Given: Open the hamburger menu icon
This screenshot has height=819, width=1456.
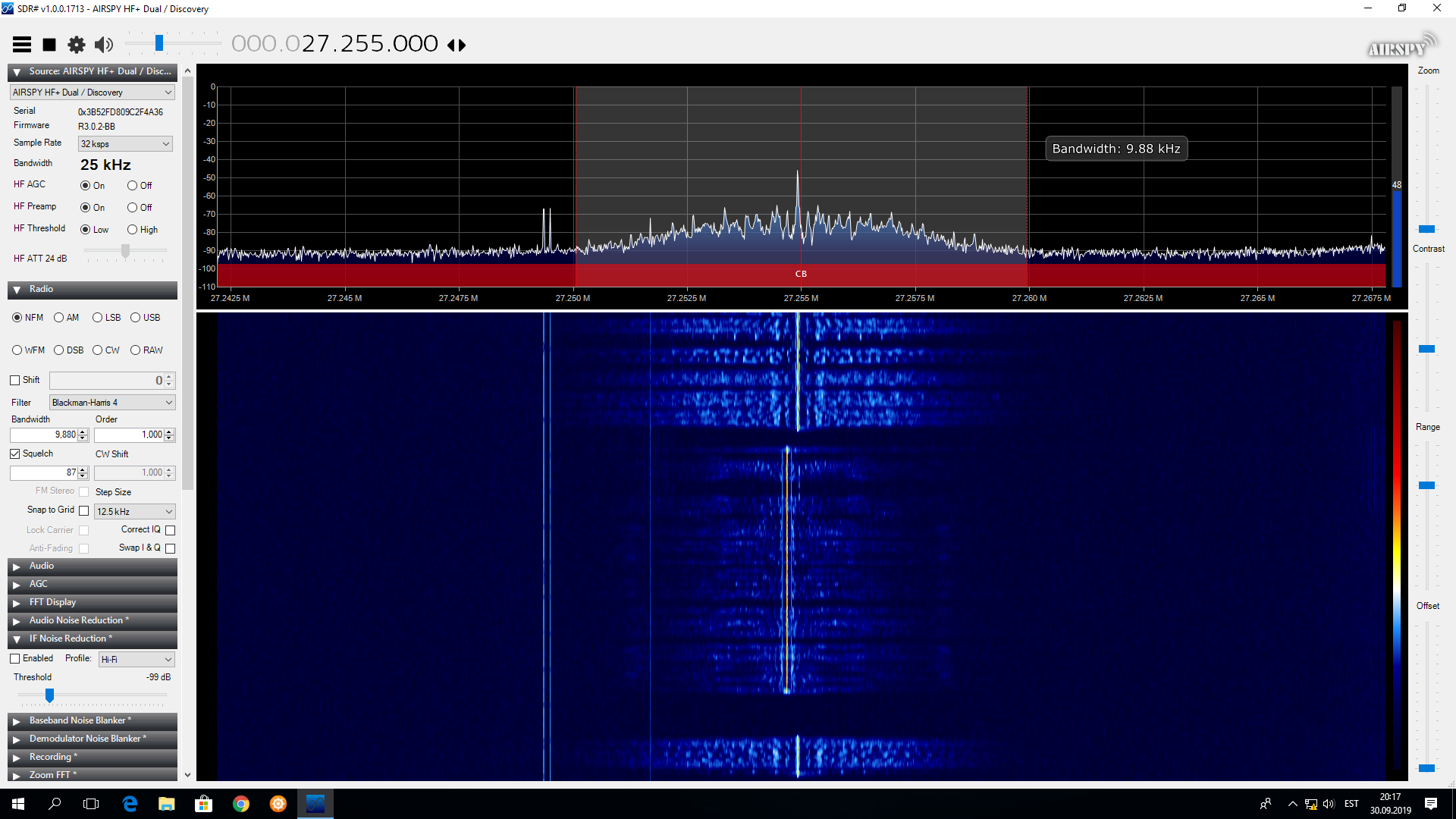Looking at the screenshot, I should point(22,45).
